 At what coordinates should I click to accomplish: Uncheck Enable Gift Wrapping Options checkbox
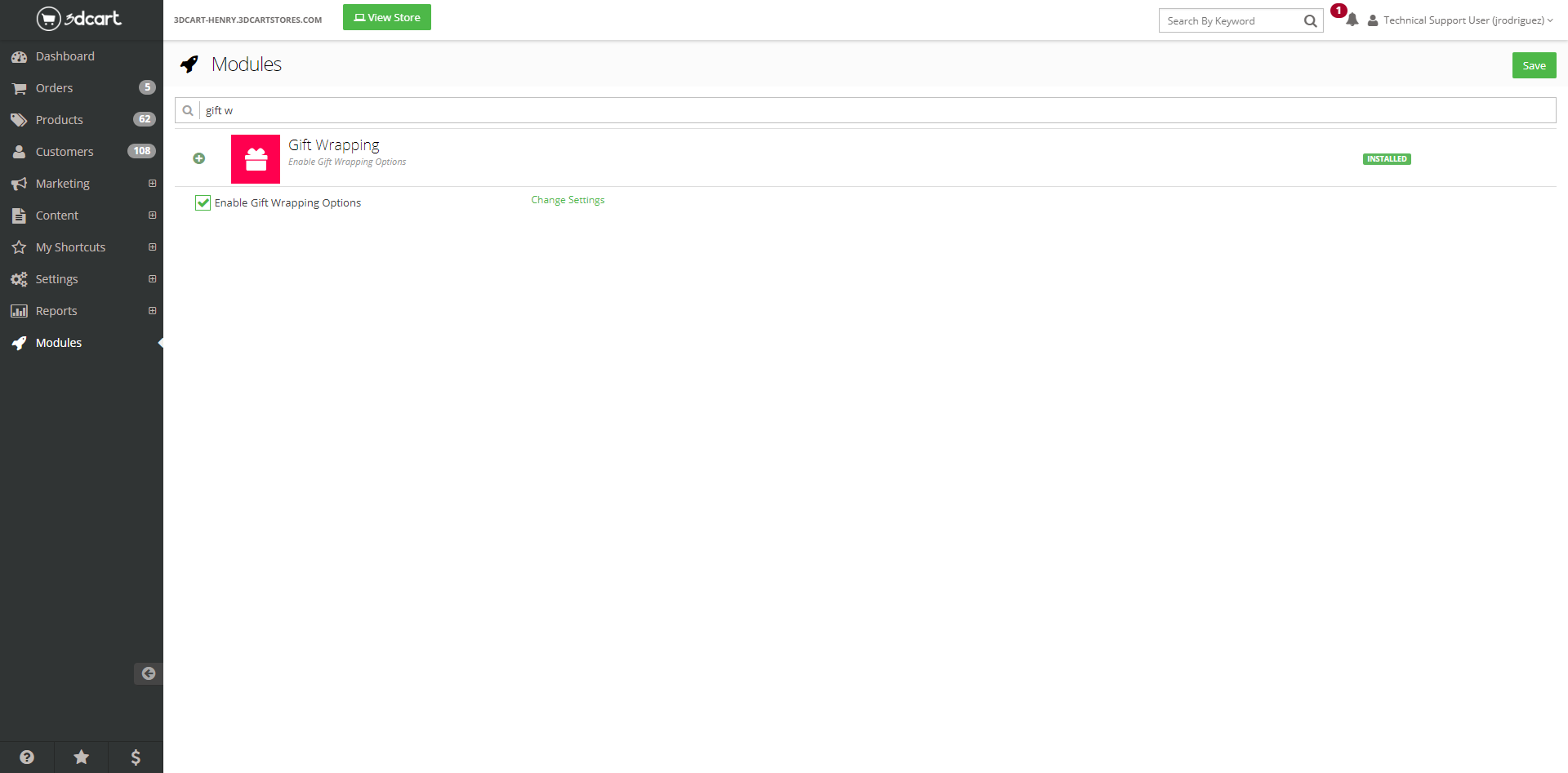pyautogui.click(x=203, y=203)
